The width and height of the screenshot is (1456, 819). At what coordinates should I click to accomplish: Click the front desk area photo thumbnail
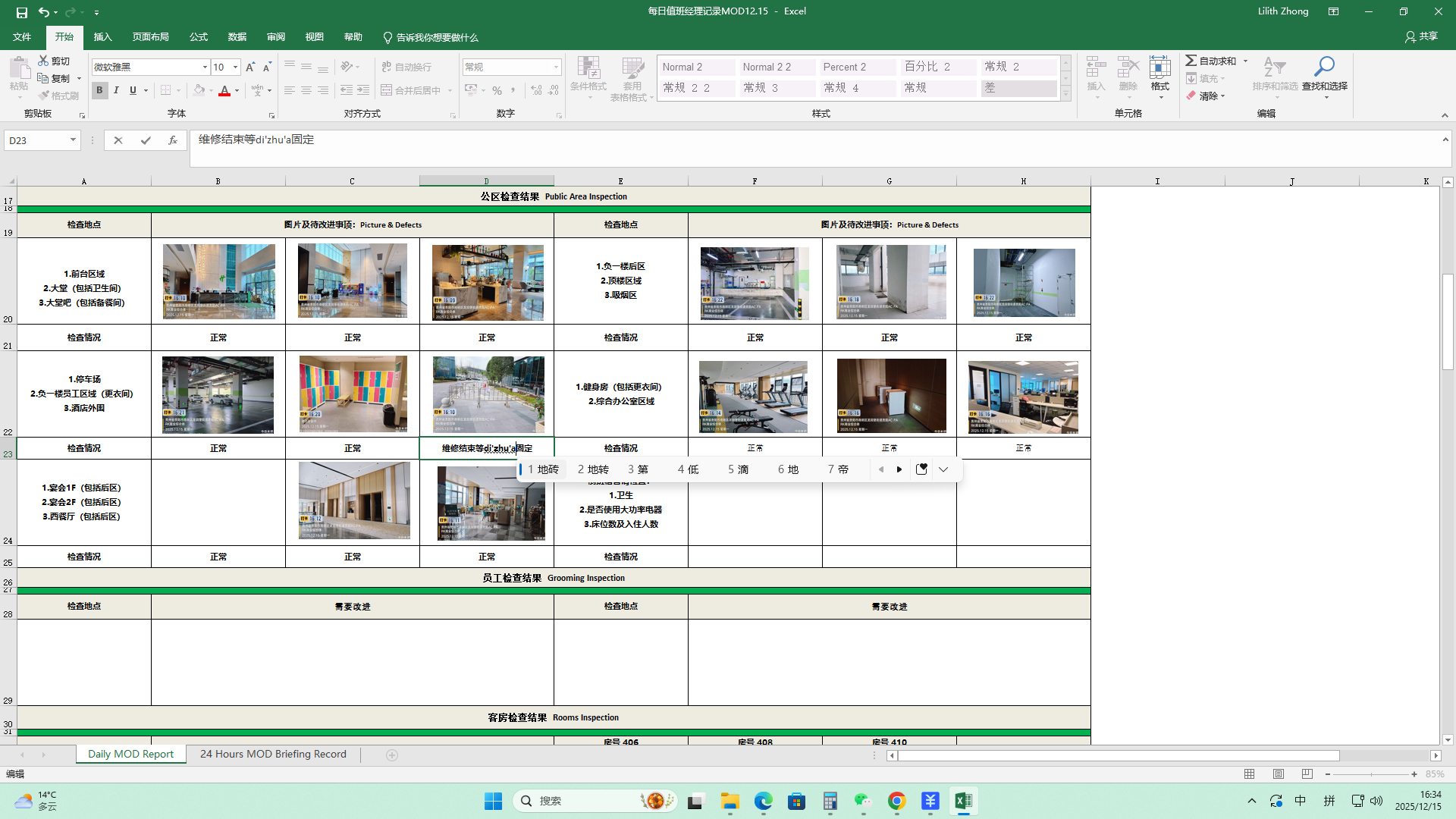[x=218, y=281]
